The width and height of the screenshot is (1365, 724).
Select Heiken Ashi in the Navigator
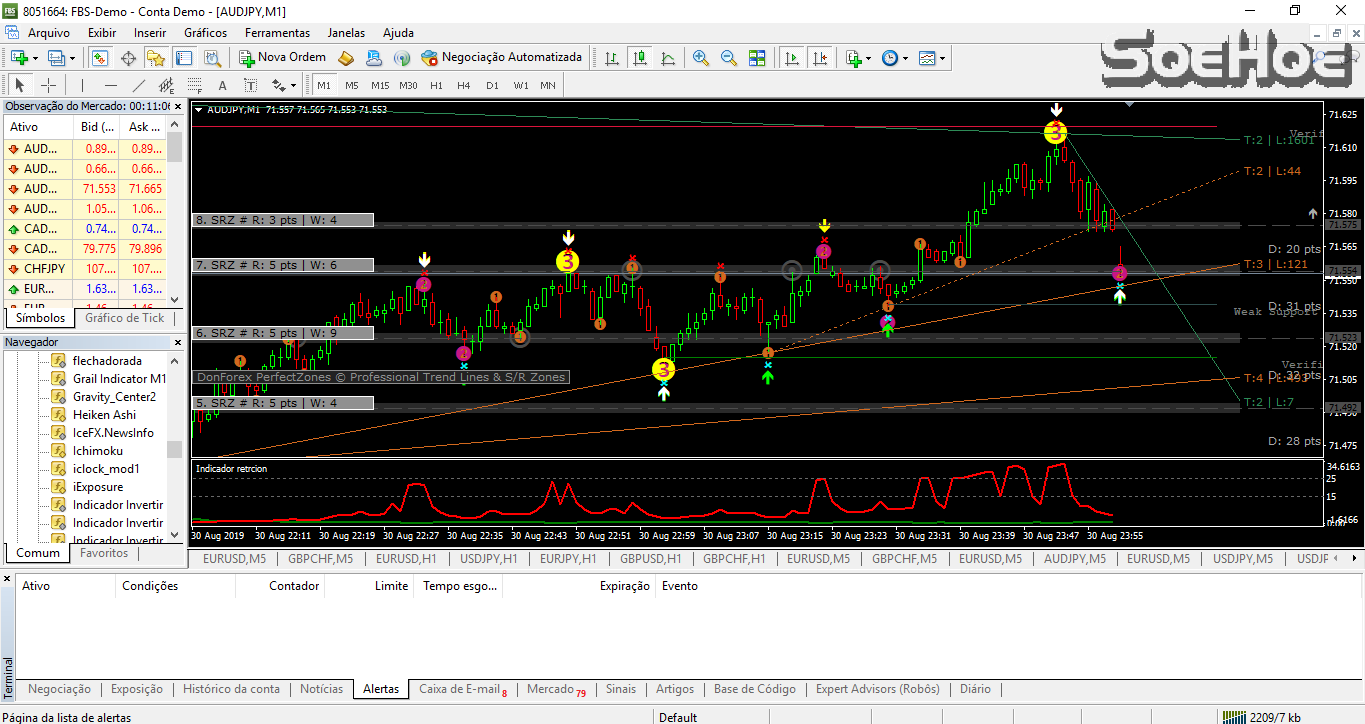point(105,414)
